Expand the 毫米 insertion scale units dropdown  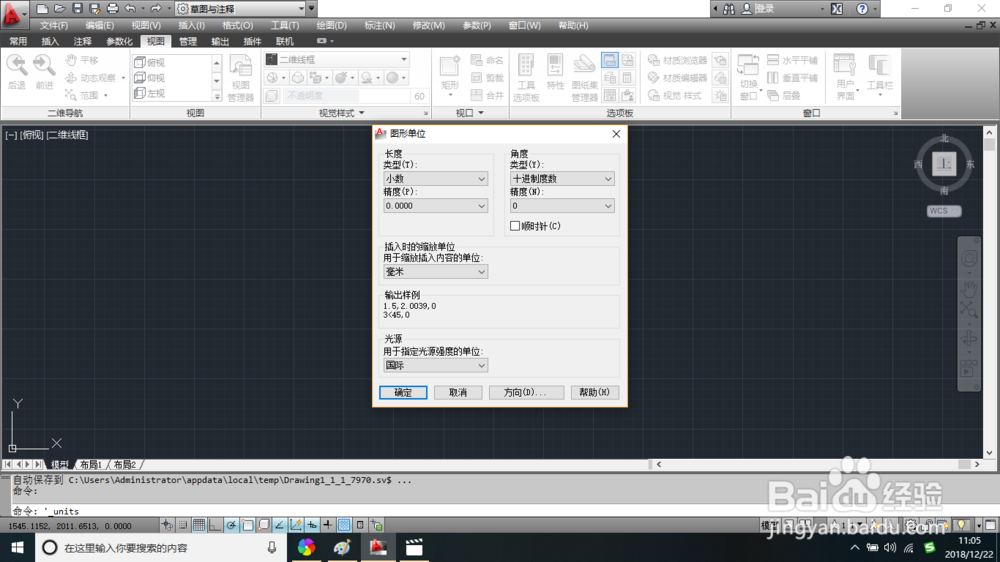[x=436, y=272]
